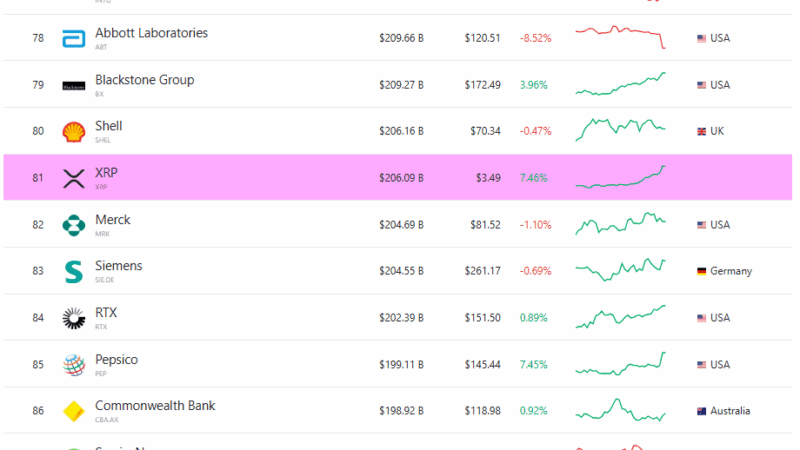800x450 pixels.
Task: Click the RTX logo icon
Action: (73, 318)
